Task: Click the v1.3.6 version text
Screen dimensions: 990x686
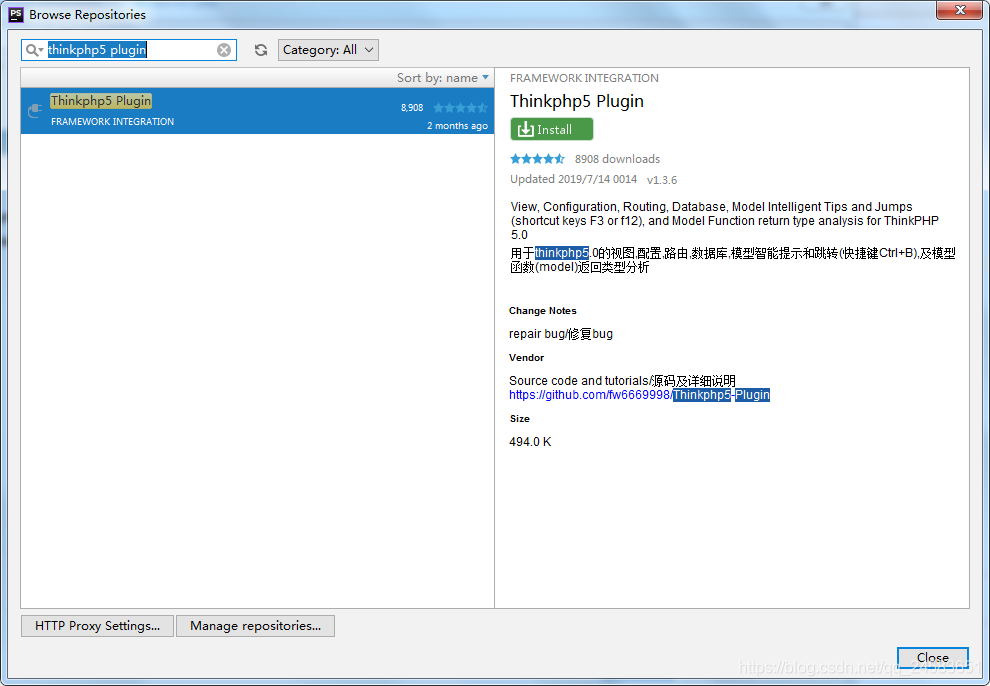Action: click(662, 180)
